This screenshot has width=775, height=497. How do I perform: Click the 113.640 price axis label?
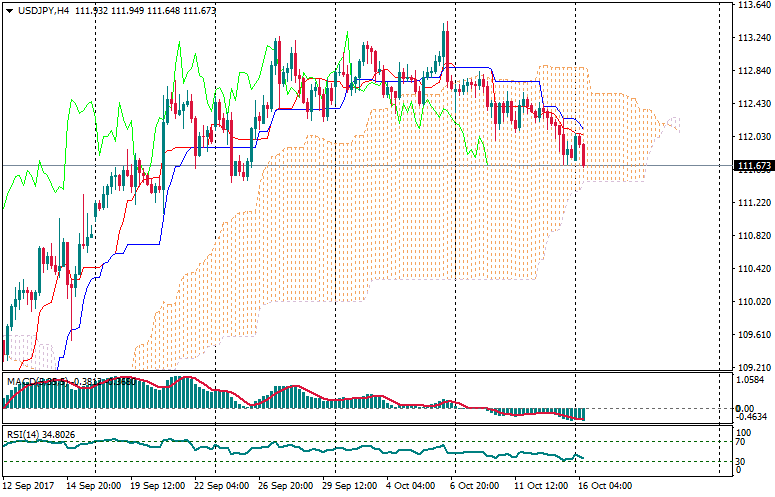coord(751,5)
